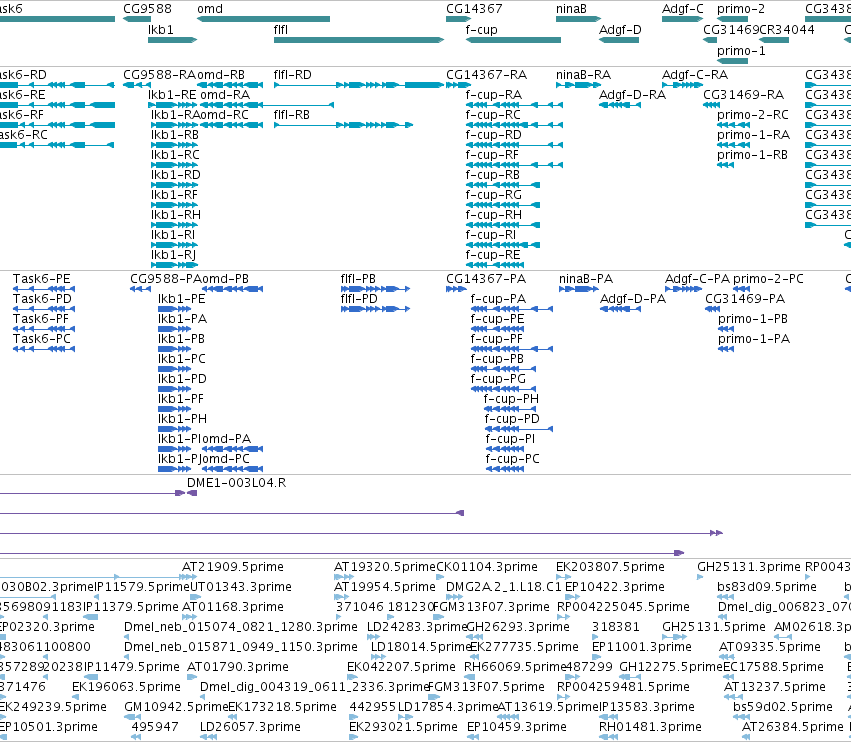Viewport: 851px width, 742px height.
Task: Click the f-cup-RE transcript label
Action: [493, 255]
